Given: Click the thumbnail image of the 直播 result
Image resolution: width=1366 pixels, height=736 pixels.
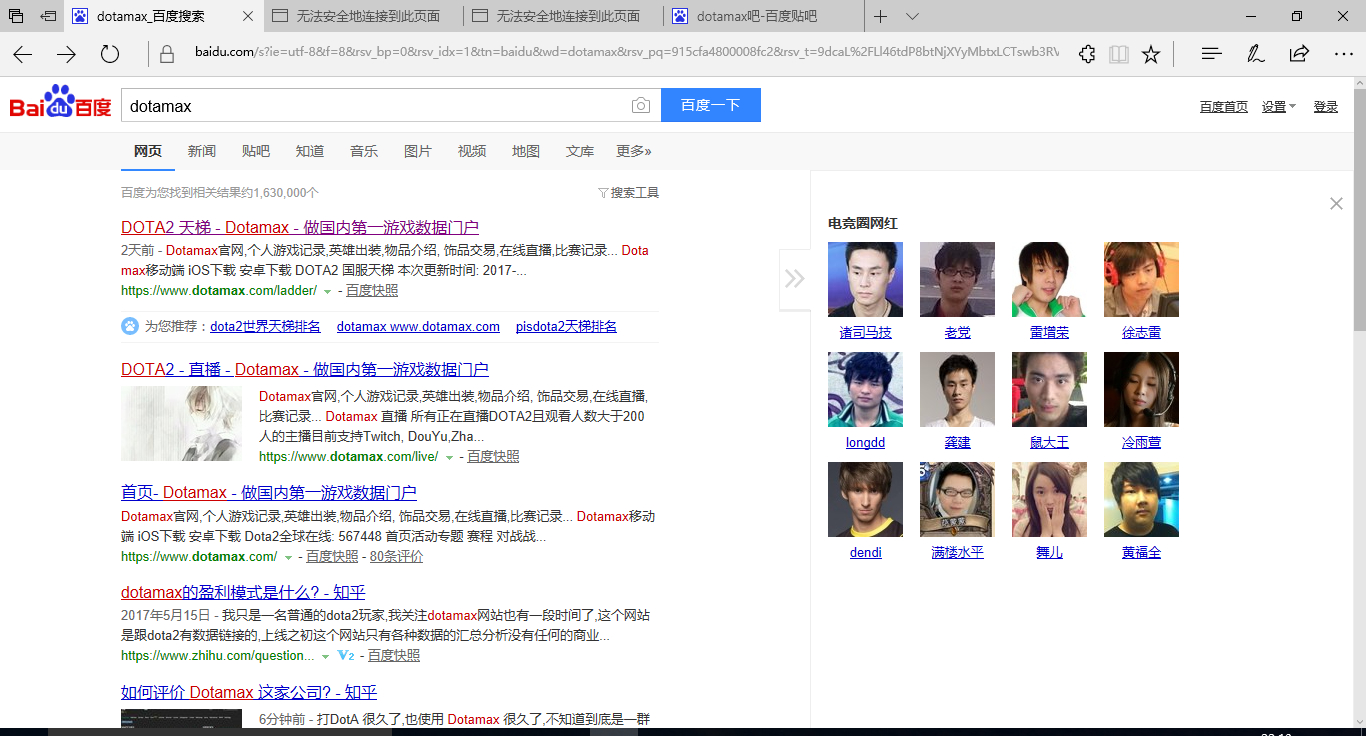Looking at the screenshot, I should pos(181,424).
